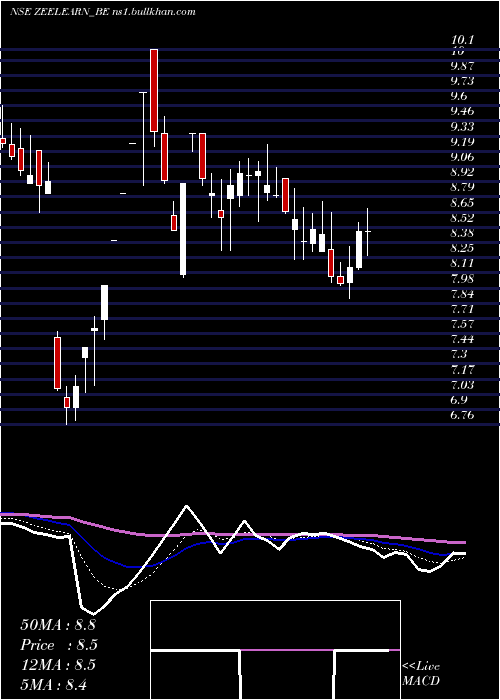This screenshot has height=700, width=500.
Task: Select the 9.6 price axis label
Action: click(x=459, y=96)
